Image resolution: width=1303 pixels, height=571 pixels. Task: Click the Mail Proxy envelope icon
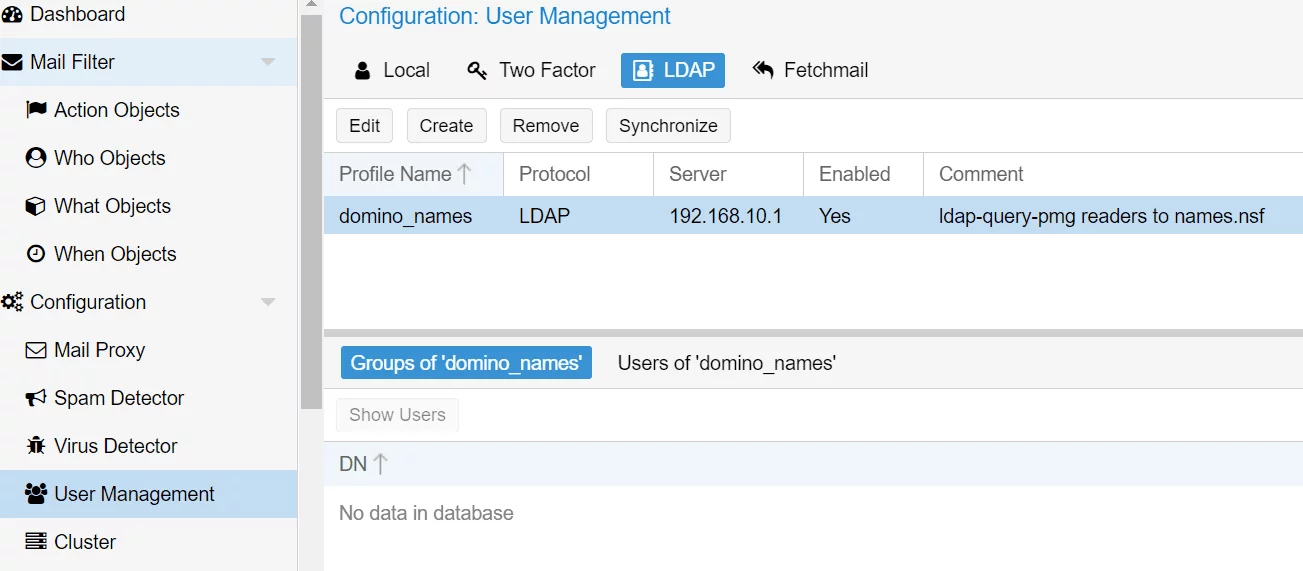coord(36,350)
